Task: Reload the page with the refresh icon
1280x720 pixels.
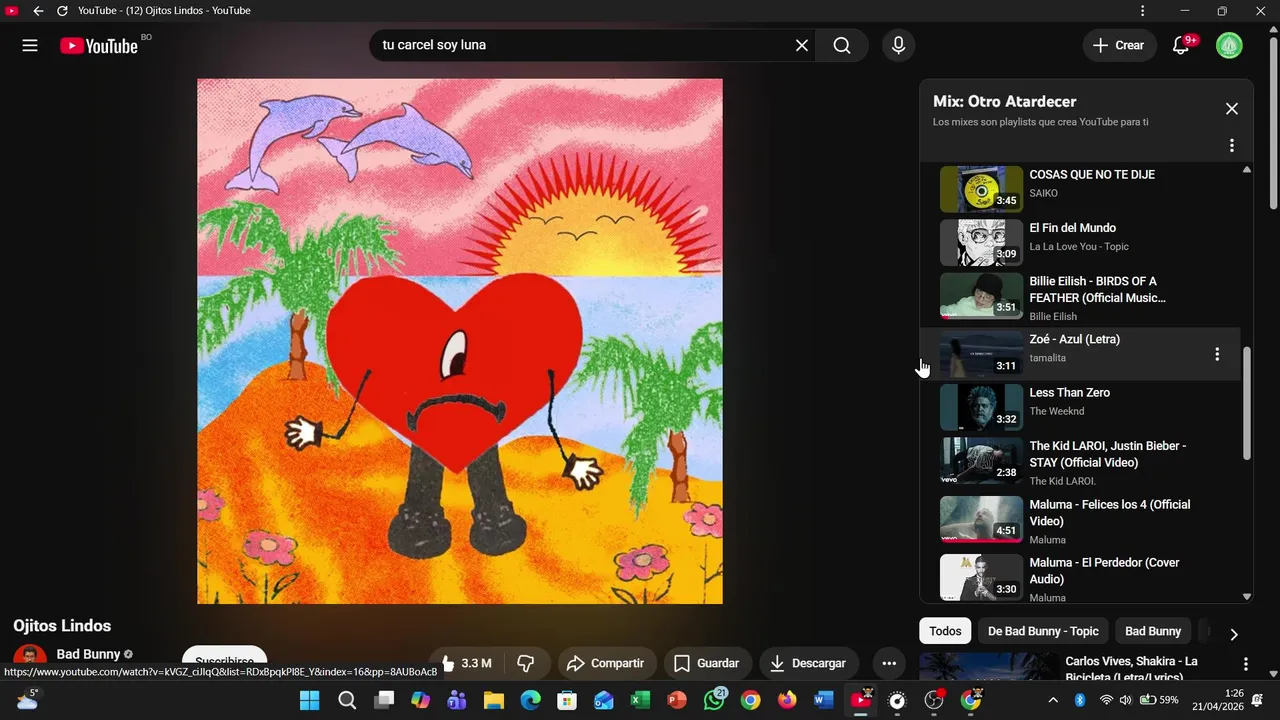Action: pyautogui.click(x=62, y=11)
